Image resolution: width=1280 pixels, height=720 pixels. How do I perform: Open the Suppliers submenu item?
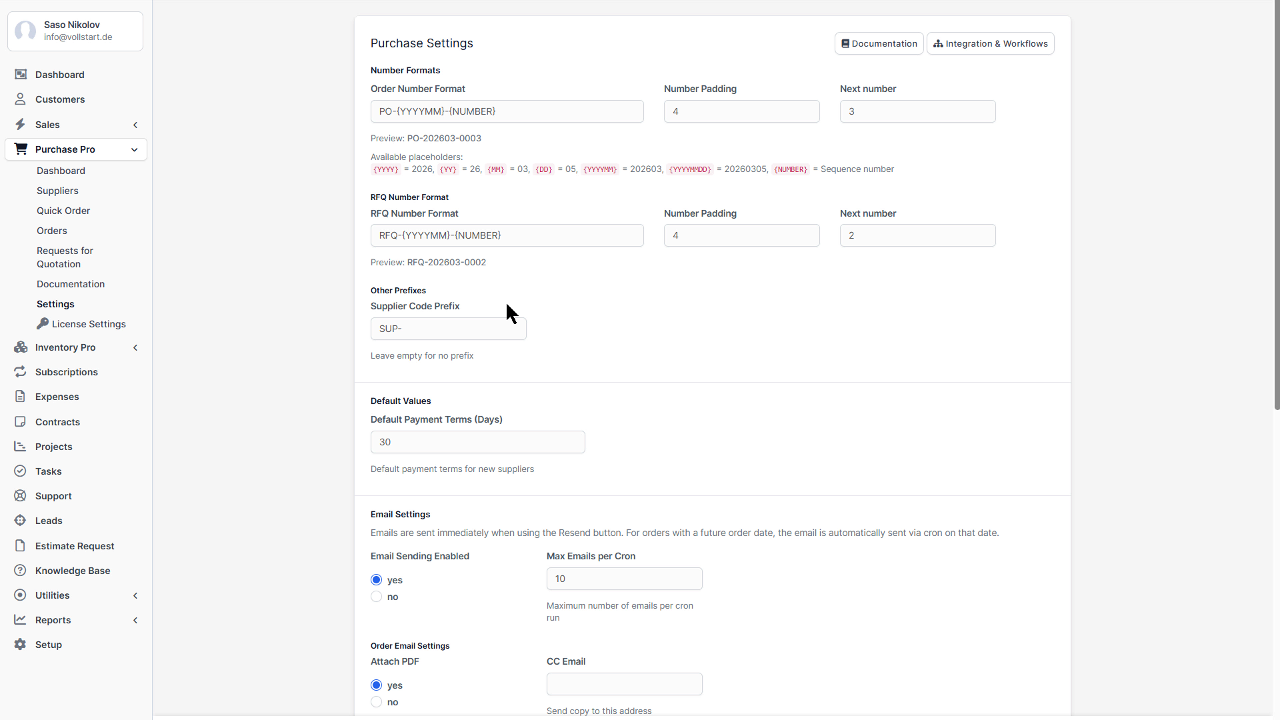click(57, 191)
